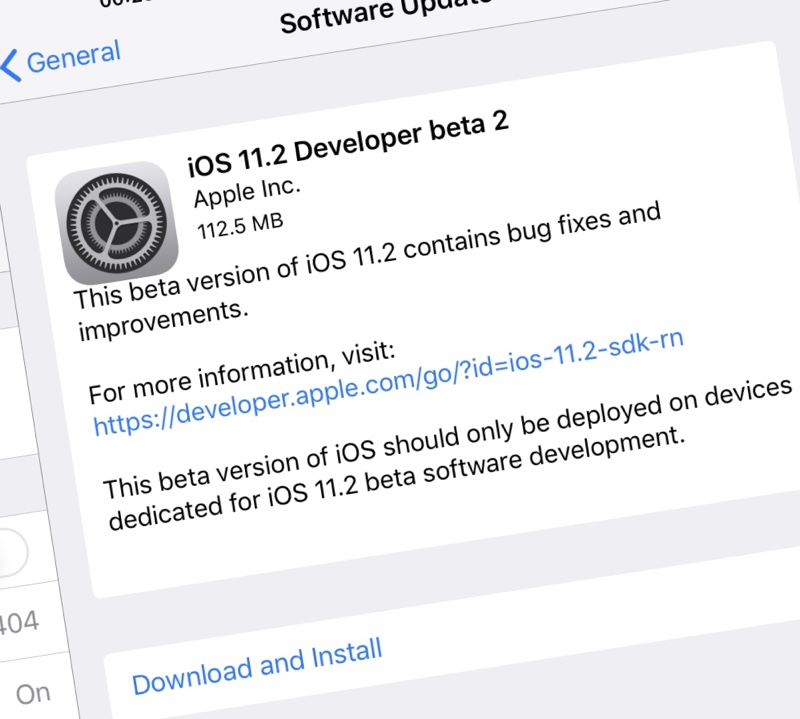Click the On value in sidebar
The height and width of the screenshot is (719, 800).
click(33, 694)
